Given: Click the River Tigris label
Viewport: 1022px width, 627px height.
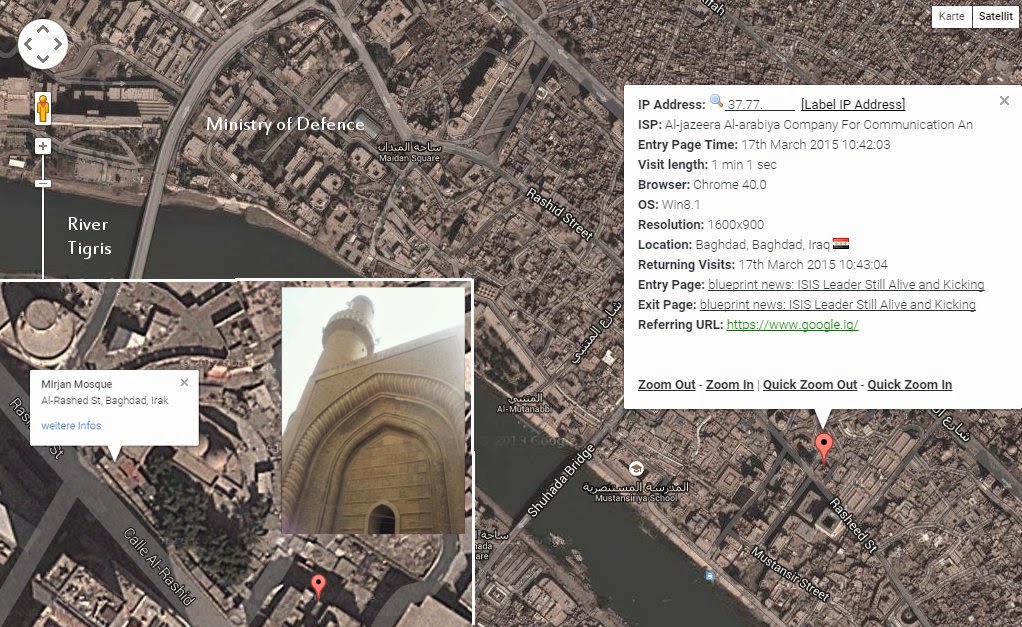Looking at the screenshot, I should [89, 236].
